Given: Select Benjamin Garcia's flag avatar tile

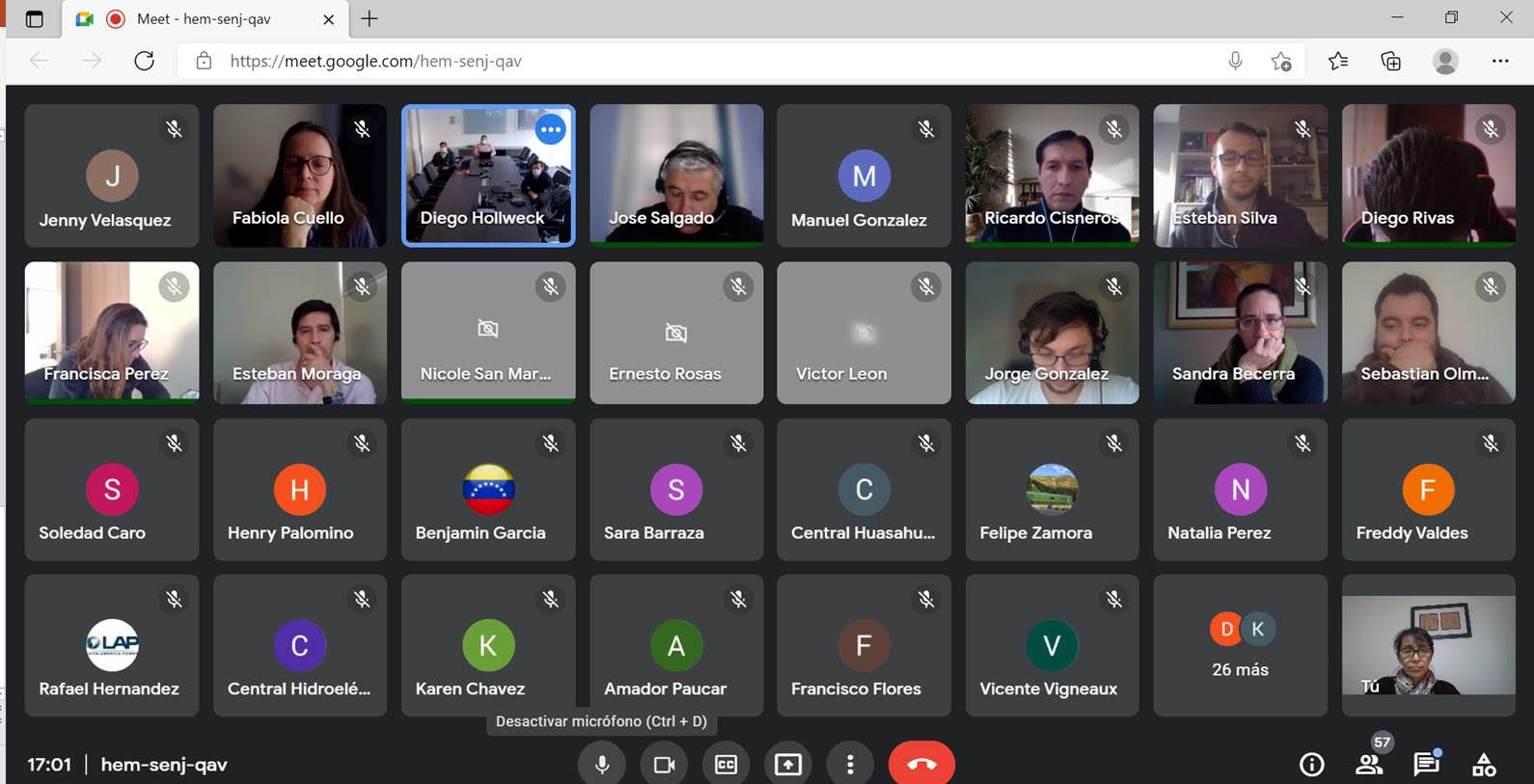Looking at the screenshot, I should click(488, 489).
